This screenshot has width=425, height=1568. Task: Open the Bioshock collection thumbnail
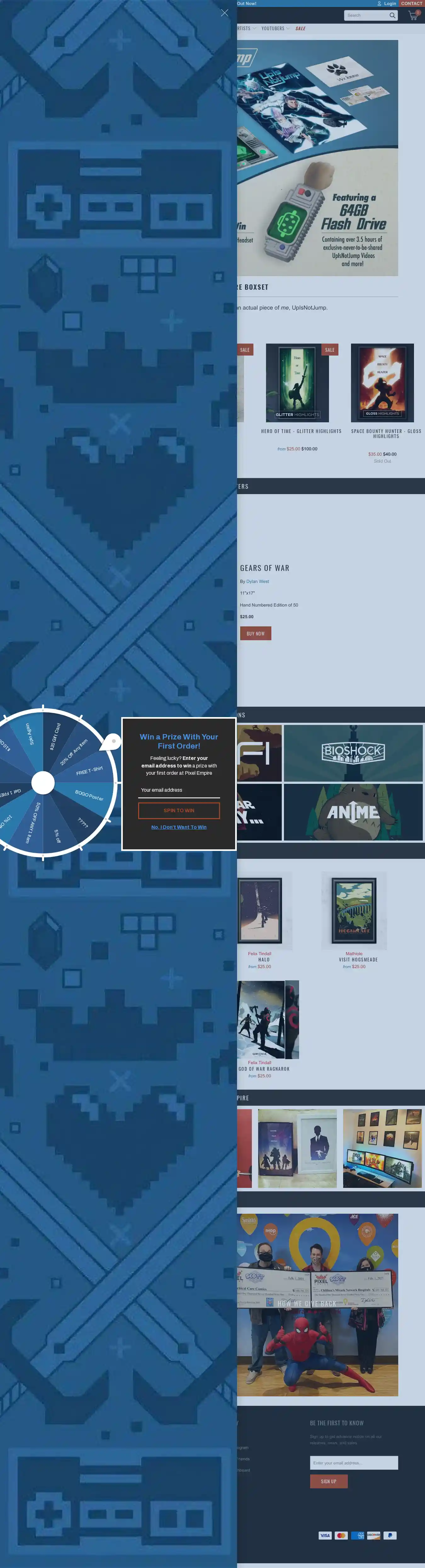(353, 752)
